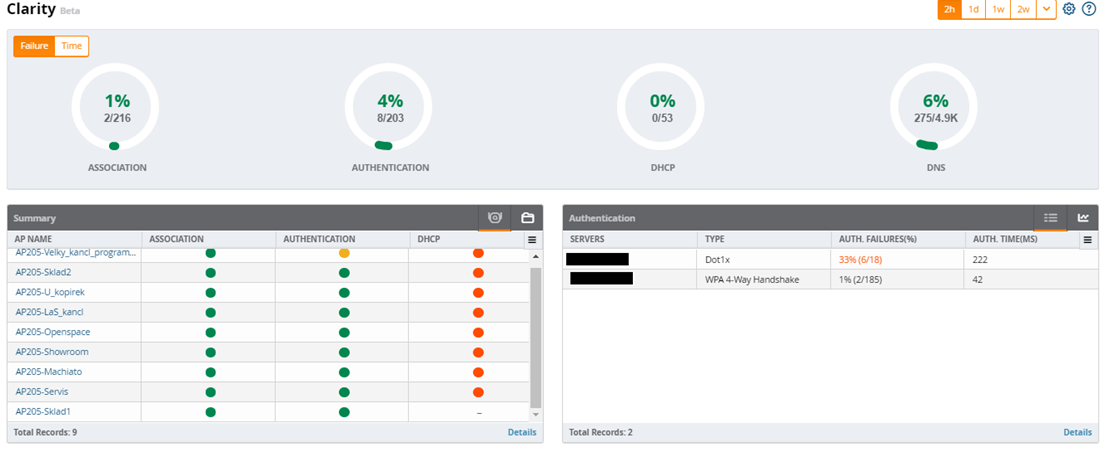Click the 33% (6/18) failures value
Screen dimensions: 1100x457
pos(861,259)
